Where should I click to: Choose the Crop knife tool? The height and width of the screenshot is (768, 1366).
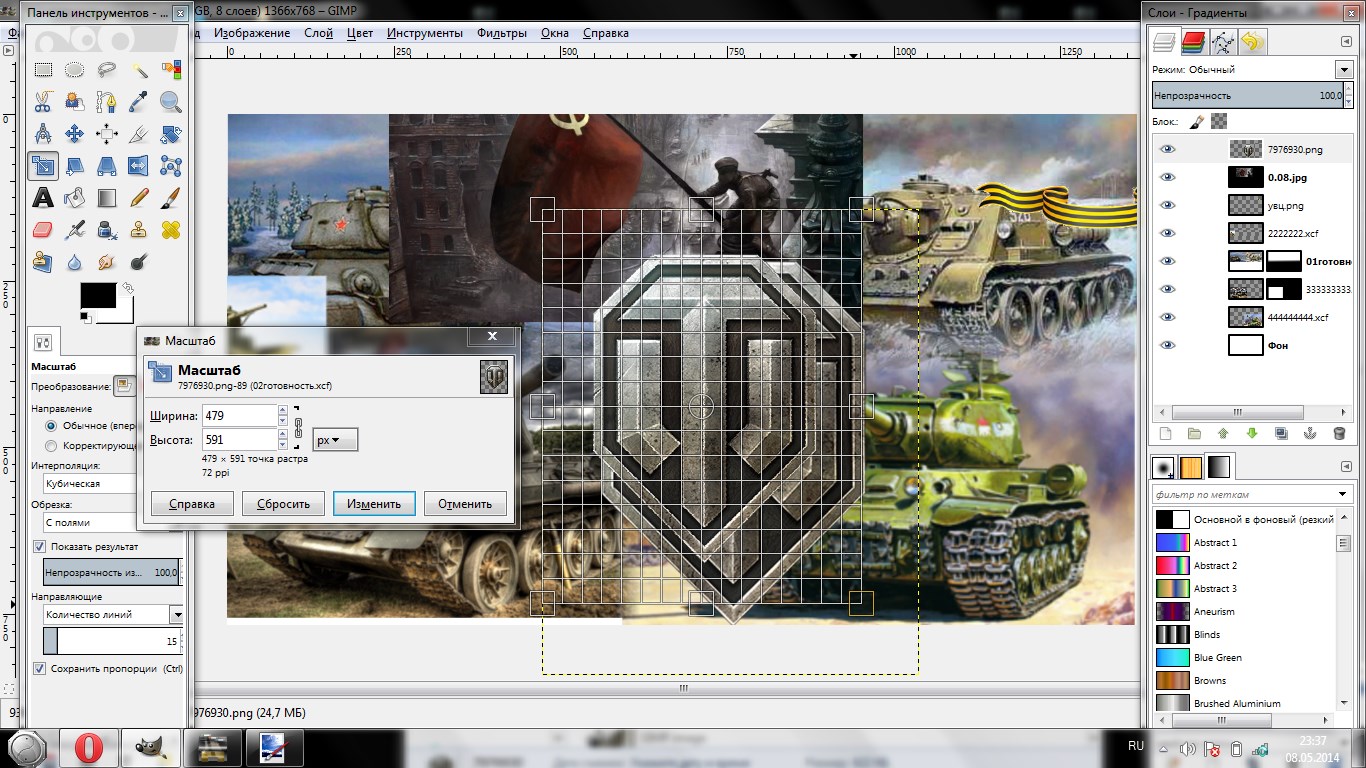(139, 134)
